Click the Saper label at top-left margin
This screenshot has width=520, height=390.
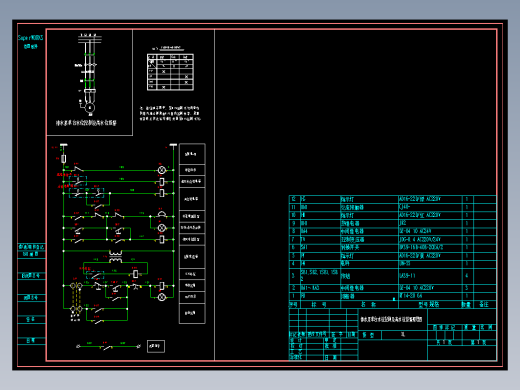coord(30,38)
